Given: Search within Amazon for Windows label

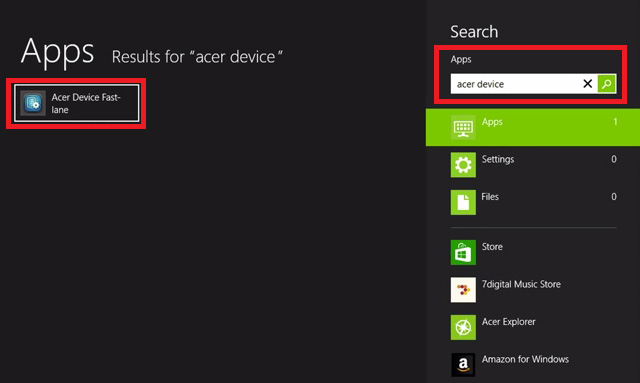Looking at the screenshot, I should point(525,359).
